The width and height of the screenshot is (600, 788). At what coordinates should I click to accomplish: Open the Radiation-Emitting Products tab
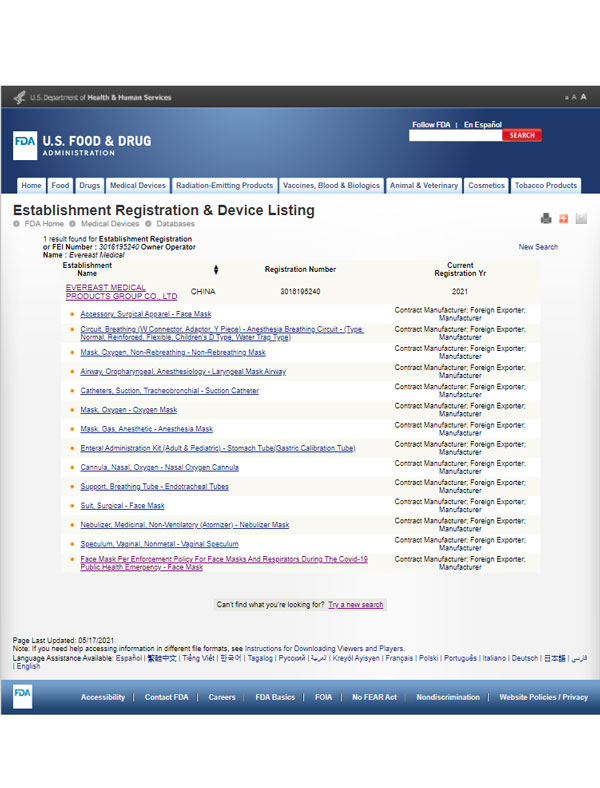(x=225, y=185)
